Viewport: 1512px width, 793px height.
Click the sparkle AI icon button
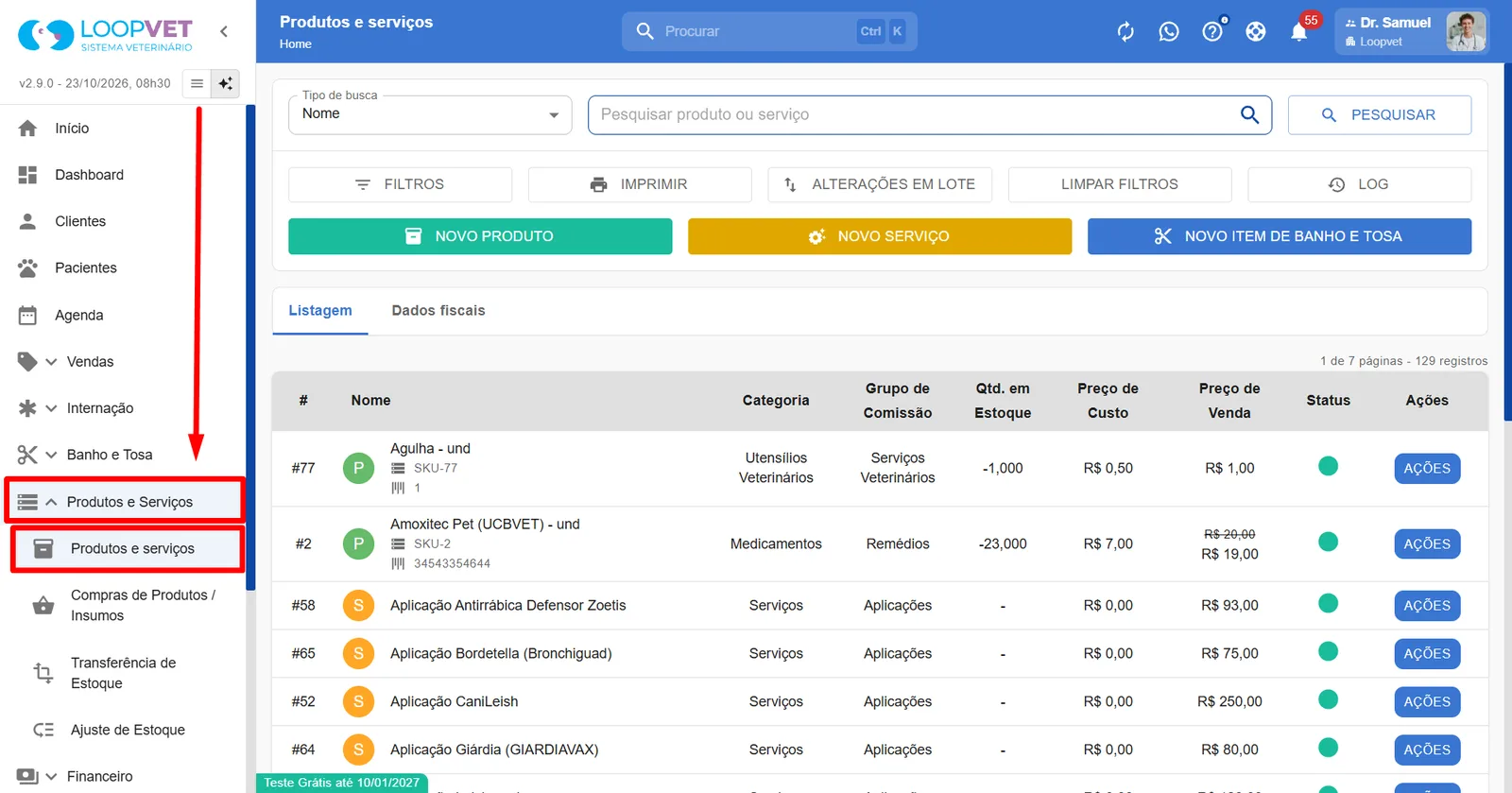click(x=226, y=83)
